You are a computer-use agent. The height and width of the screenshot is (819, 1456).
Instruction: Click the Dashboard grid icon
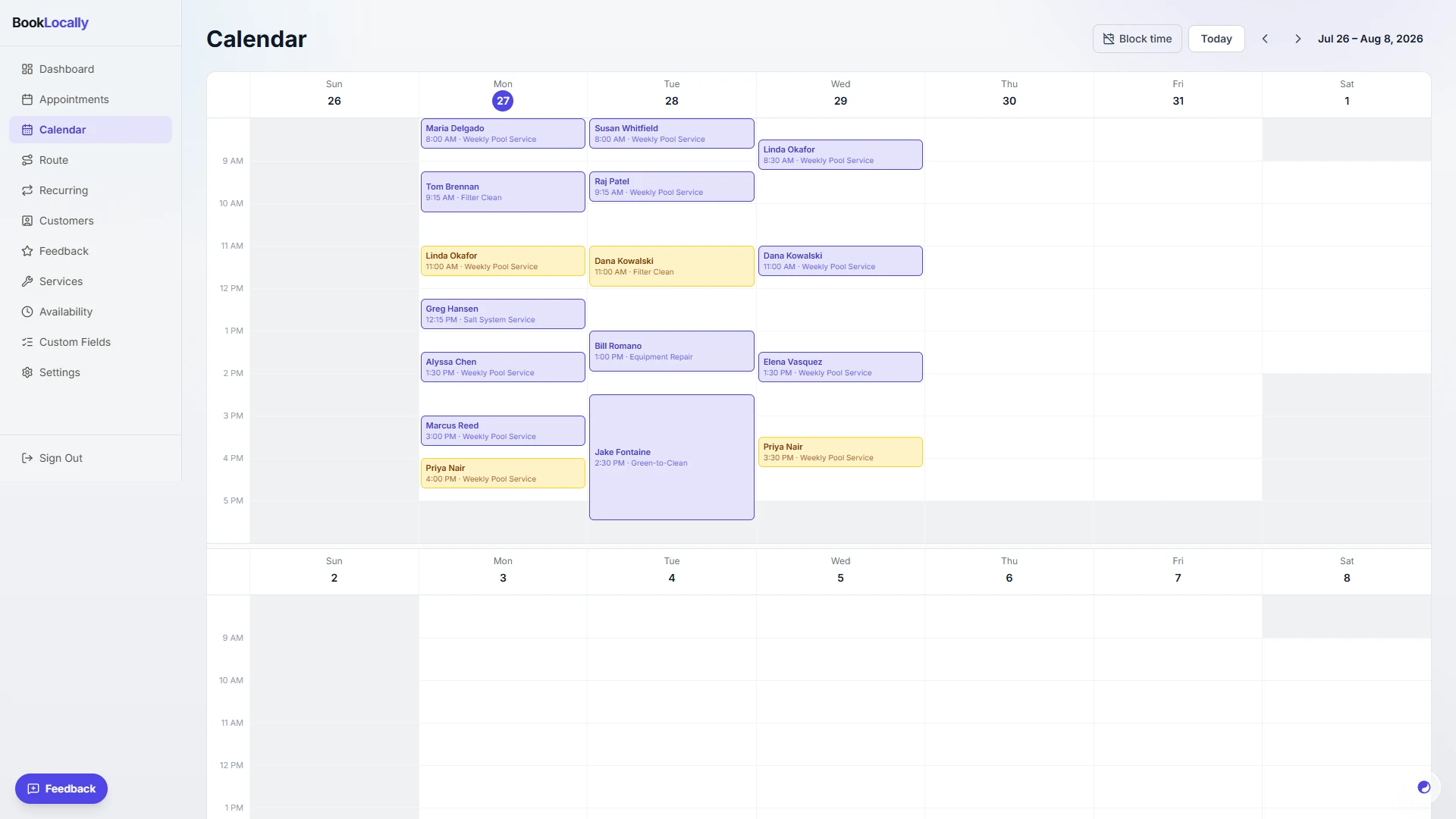(27, 69)
